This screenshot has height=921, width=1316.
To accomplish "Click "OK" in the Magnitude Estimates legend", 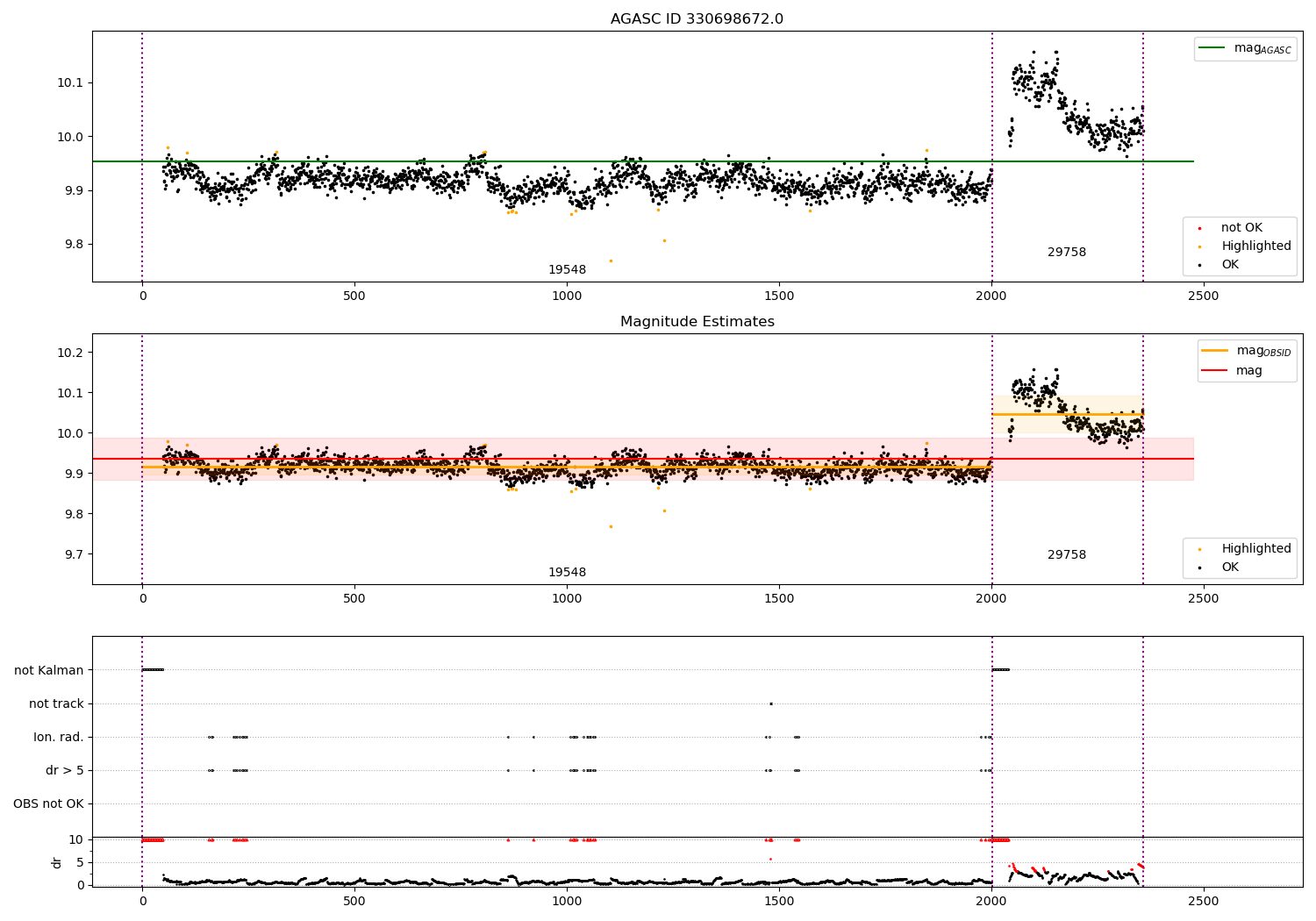I will pos(1230,568).
